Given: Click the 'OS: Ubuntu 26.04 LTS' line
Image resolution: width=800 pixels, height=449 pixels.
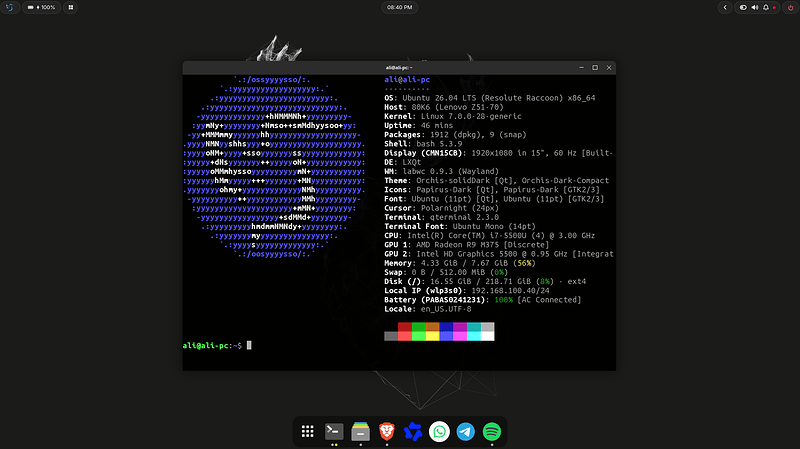Looking at the screenshot, I should click(x=490, y=98).
